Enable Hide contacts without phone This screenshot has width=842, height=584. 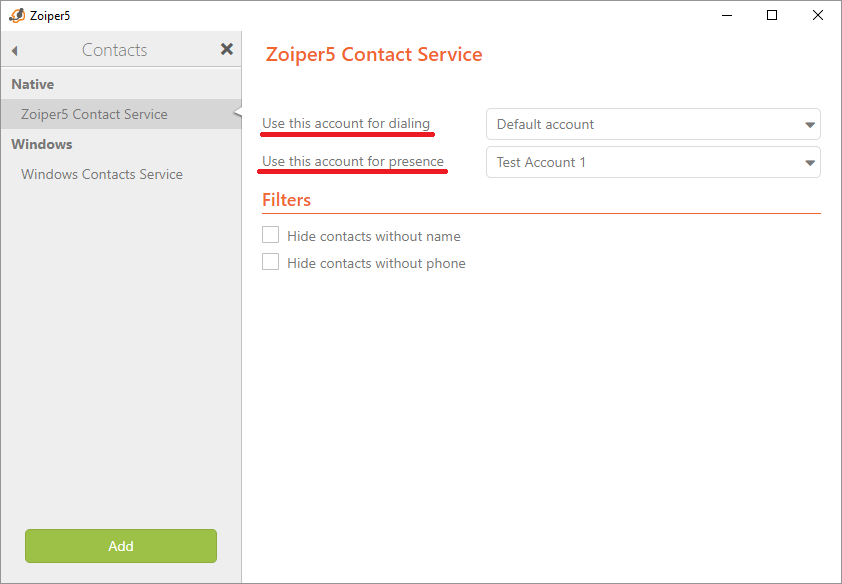pos(270,262)
